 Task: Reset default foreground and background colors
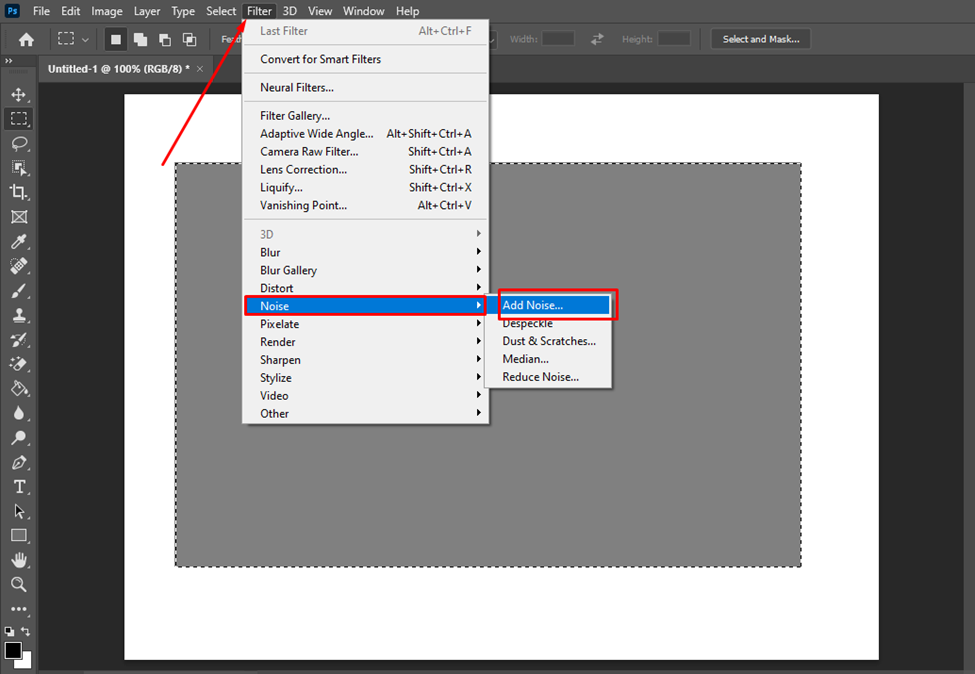(x=9, y=631)
